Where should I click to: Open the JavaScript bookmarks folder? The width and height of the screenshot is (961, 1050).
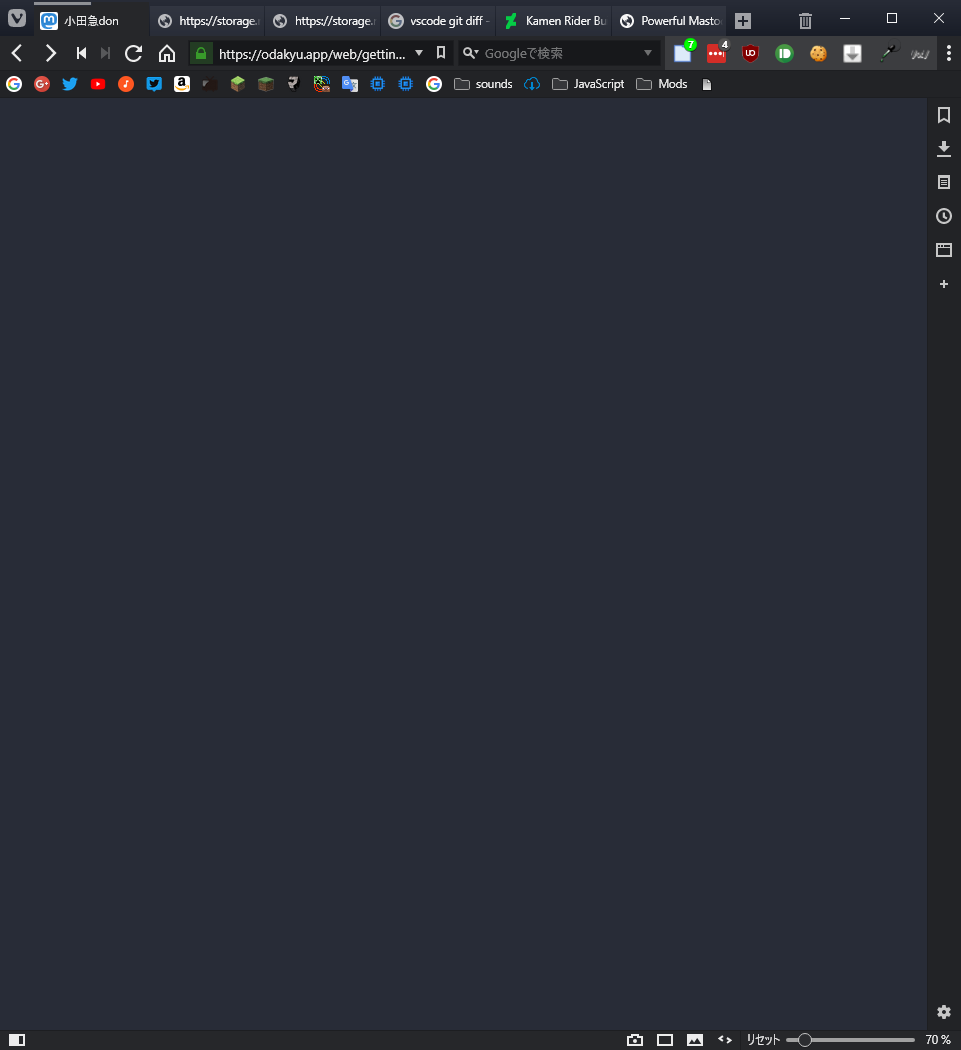[588, 84]
